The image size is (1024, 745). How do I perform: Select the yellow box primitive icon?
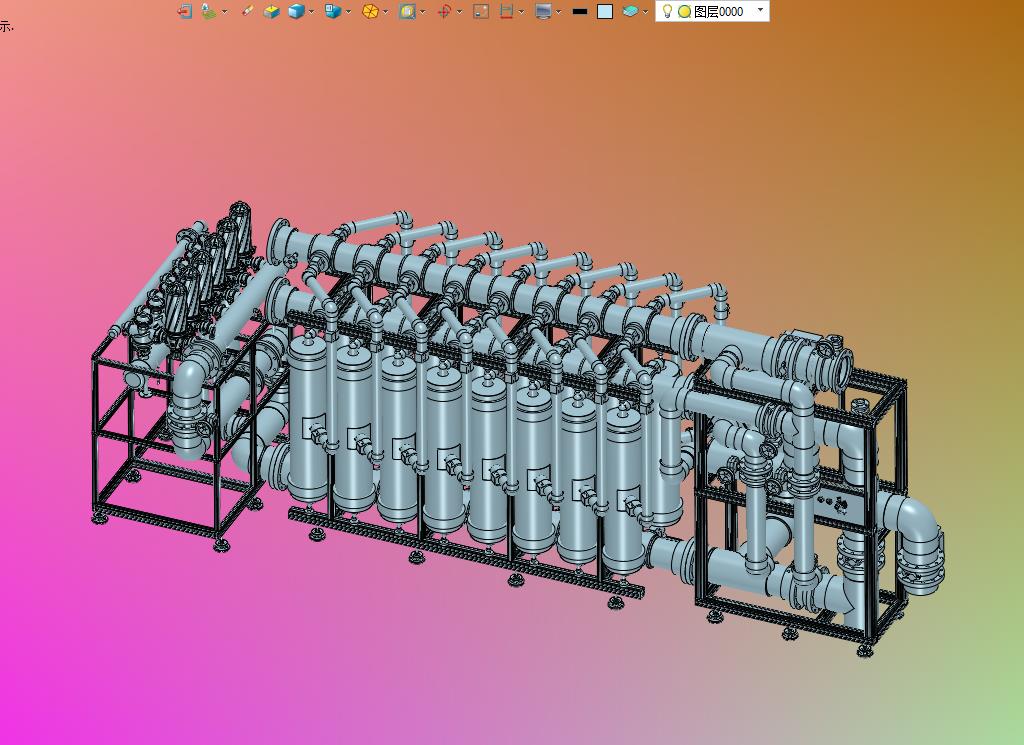coord(271,11)
